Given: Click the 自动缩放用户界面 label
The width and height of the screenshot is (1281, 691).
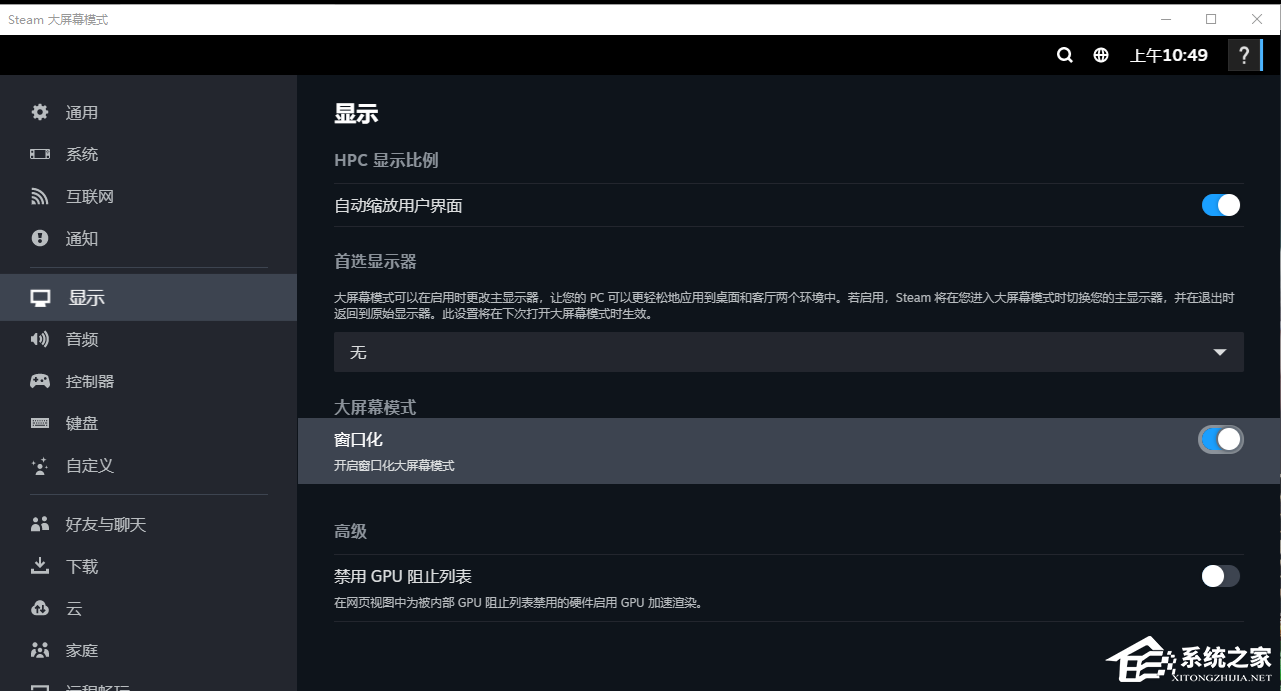Looking at the screenshot, I should (x=398, y=206).
